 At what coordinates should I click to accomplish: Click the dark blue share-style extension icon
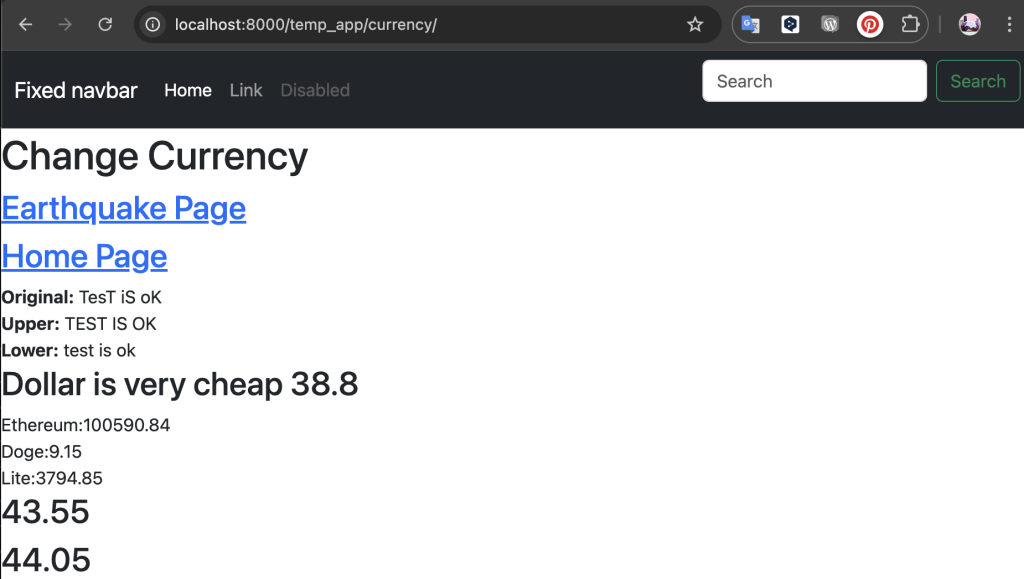pos(790,25)
